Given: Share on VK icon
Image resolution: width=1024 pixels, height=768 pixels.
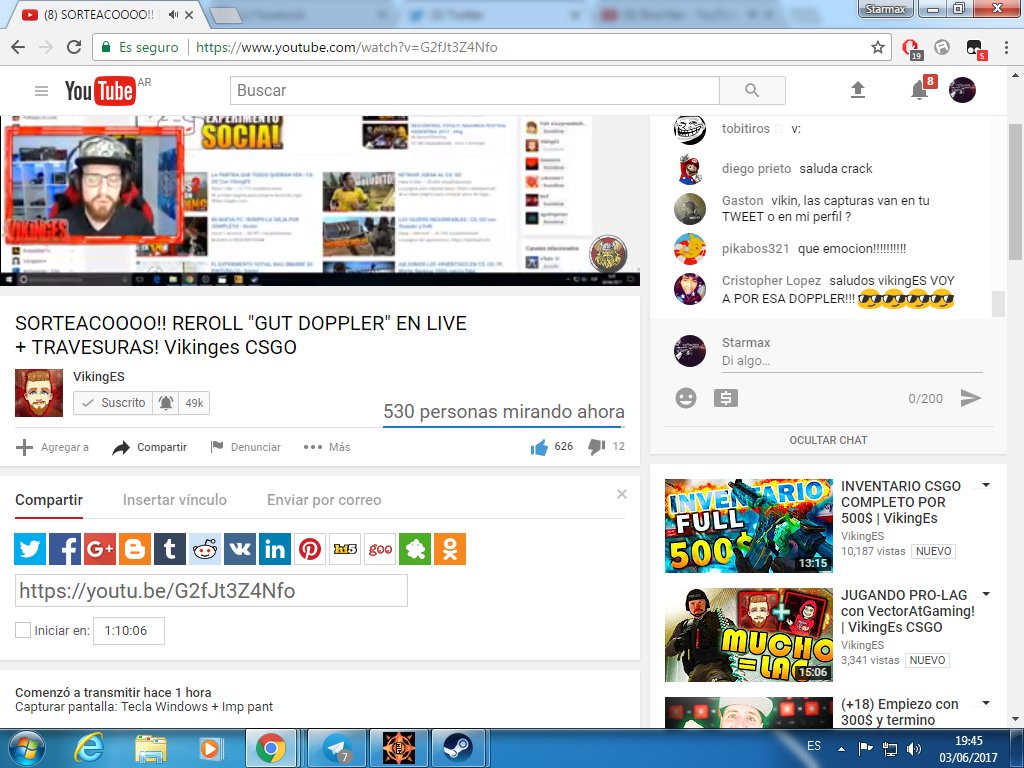Looking at the screenshot, I should (x=240, y=549).
